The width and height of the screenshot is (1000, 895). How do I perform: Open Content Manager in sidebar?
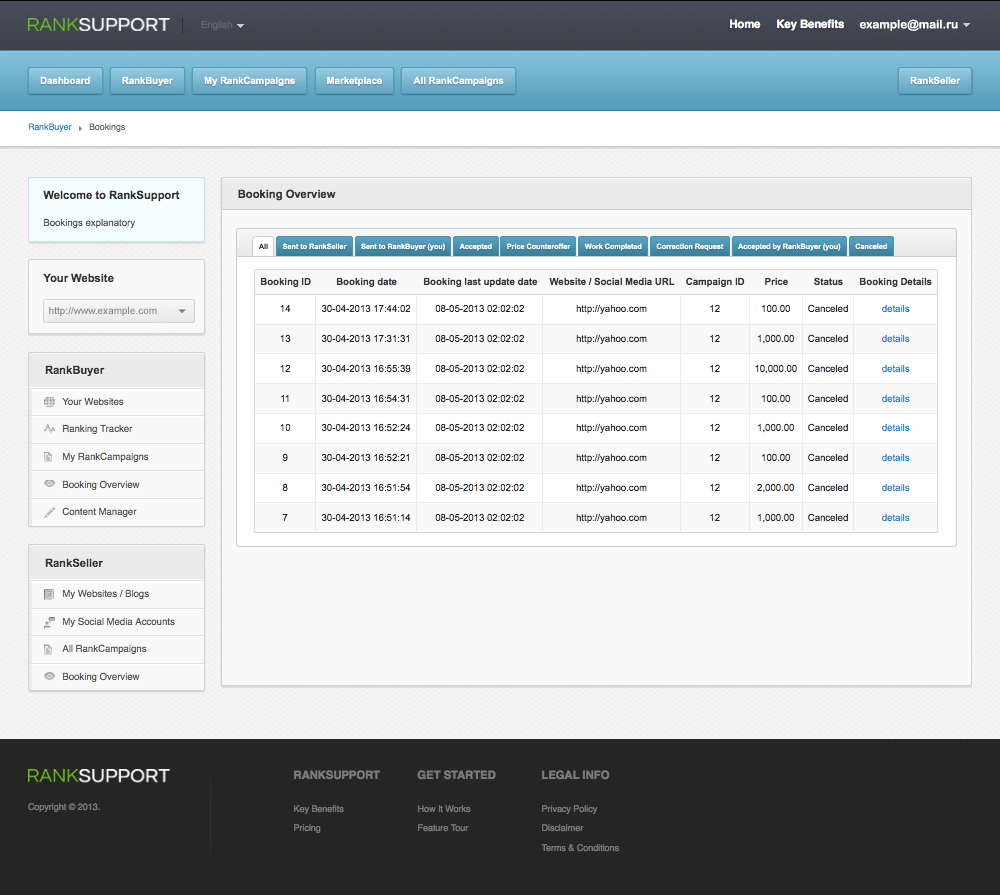point(117,512)
